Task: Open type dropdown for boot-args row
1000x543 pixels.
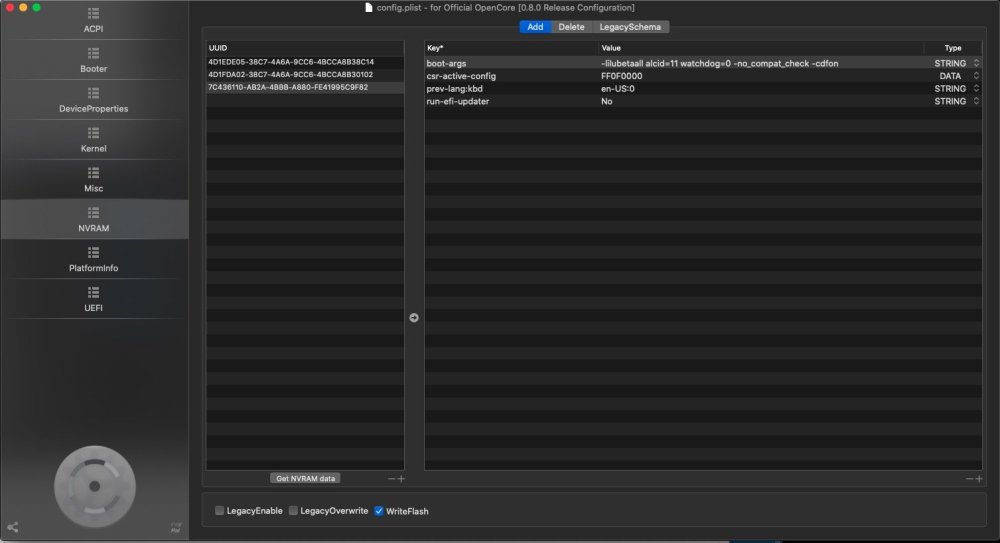Action: point(976,63)
